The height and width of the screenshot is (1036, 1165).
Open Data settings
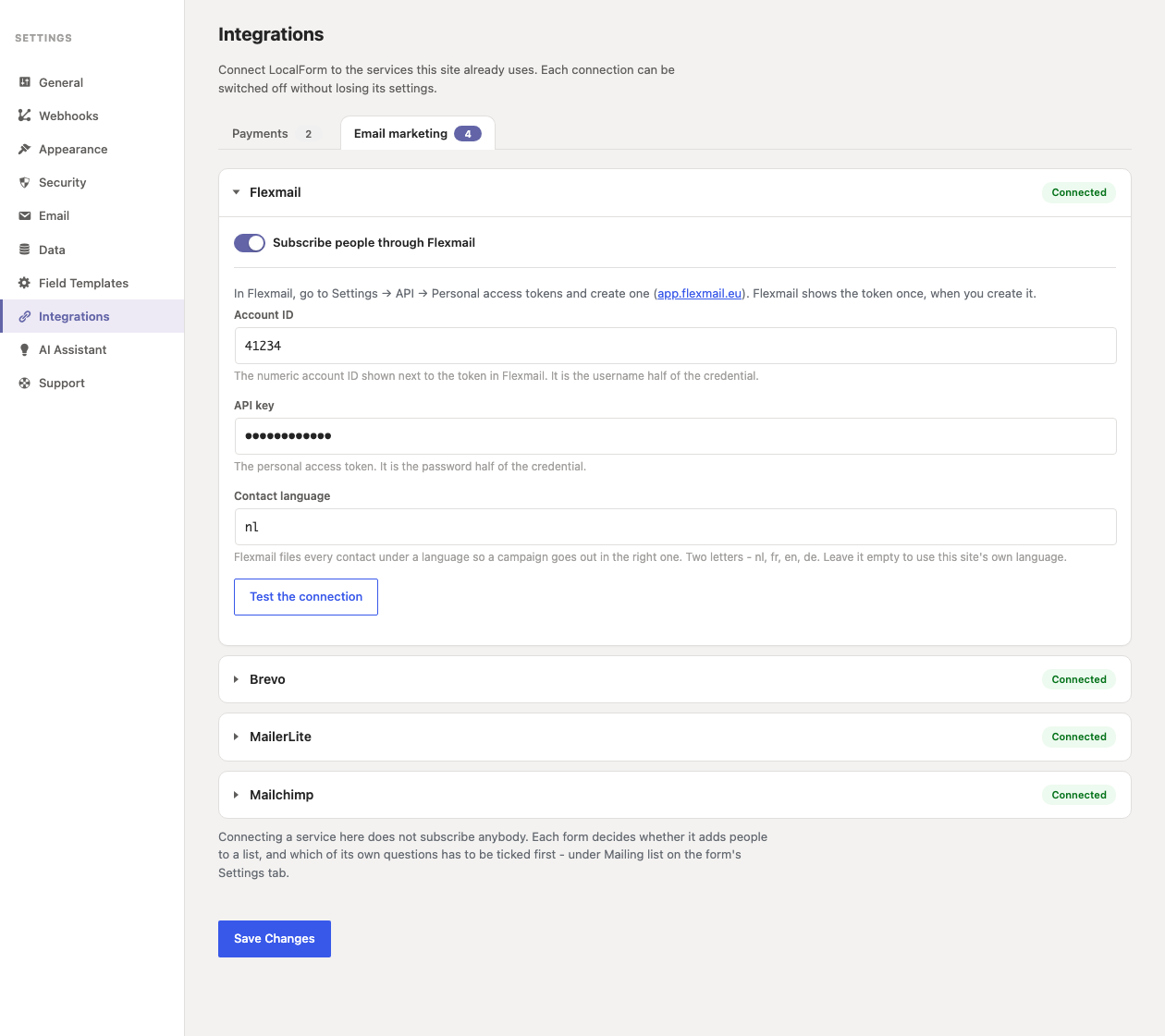pos(92,250)
